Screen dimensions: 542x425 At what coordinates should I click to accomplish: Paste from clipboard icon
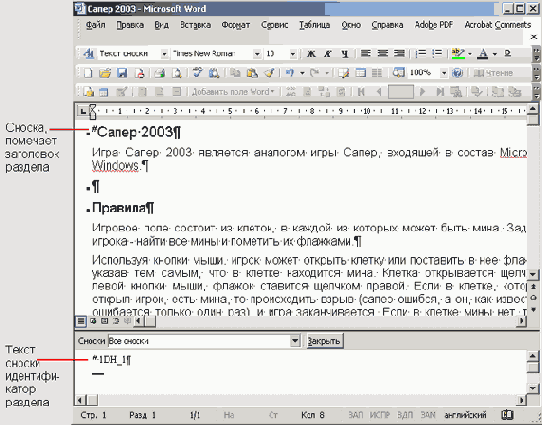coord(252,73)
